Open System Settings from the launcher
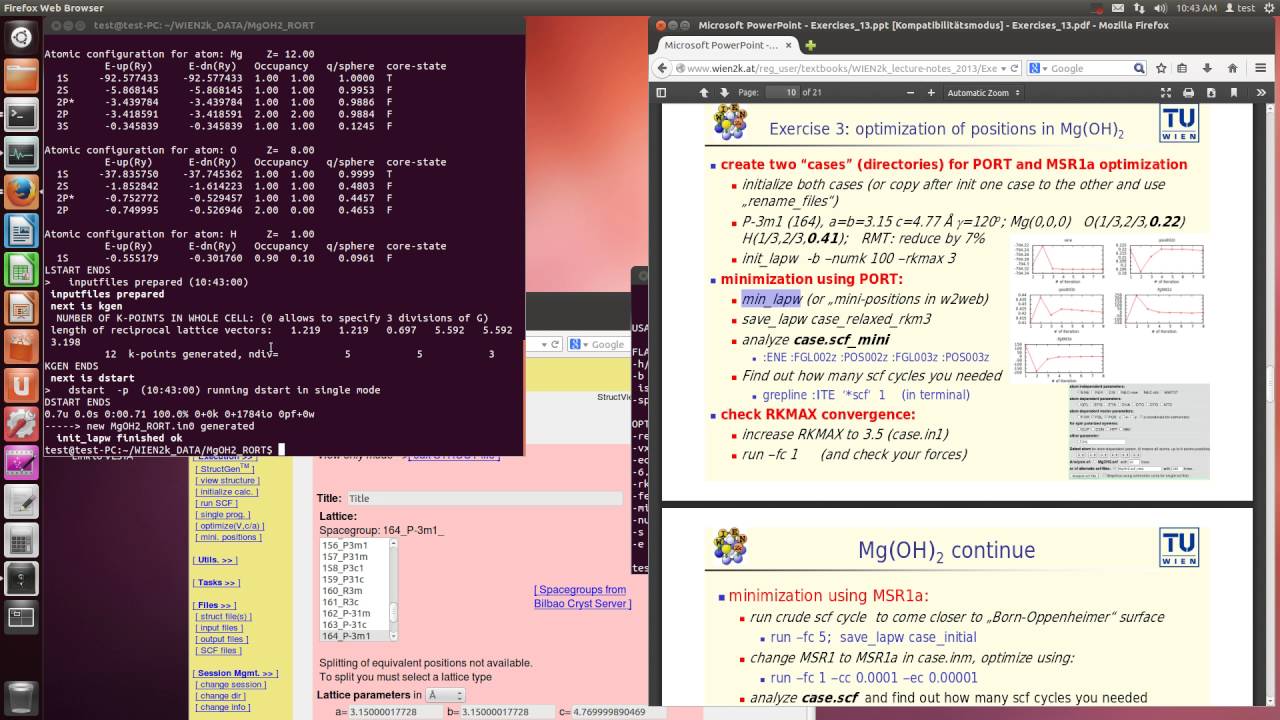 coord(21,424)
